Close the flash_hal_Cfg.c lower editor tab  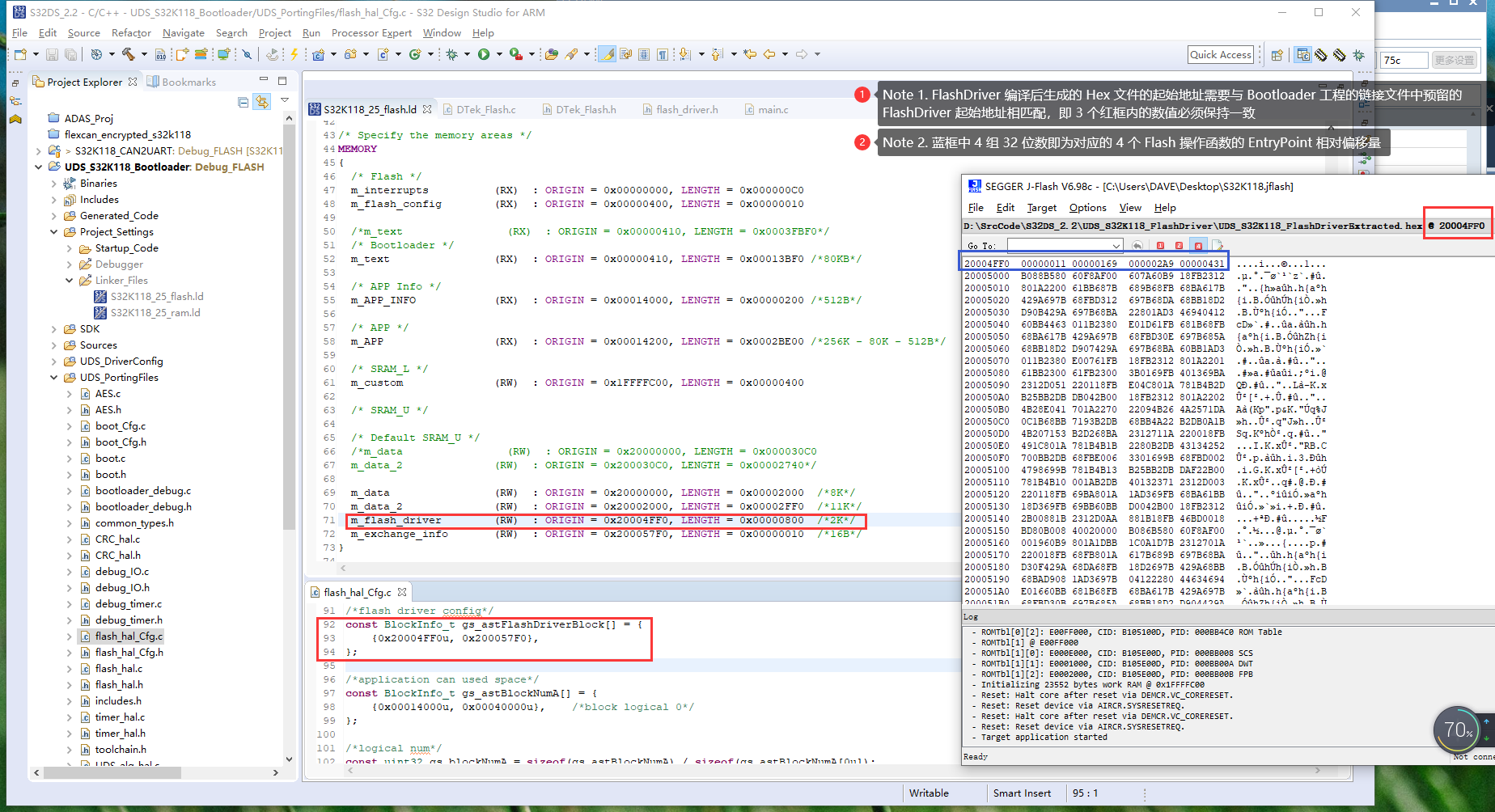402,593
